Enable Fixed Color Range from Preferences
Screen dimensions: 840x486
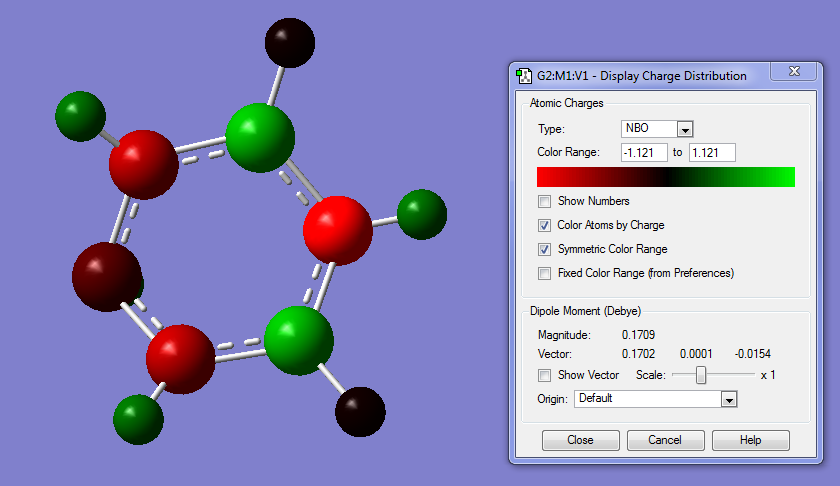click(544, 273)
